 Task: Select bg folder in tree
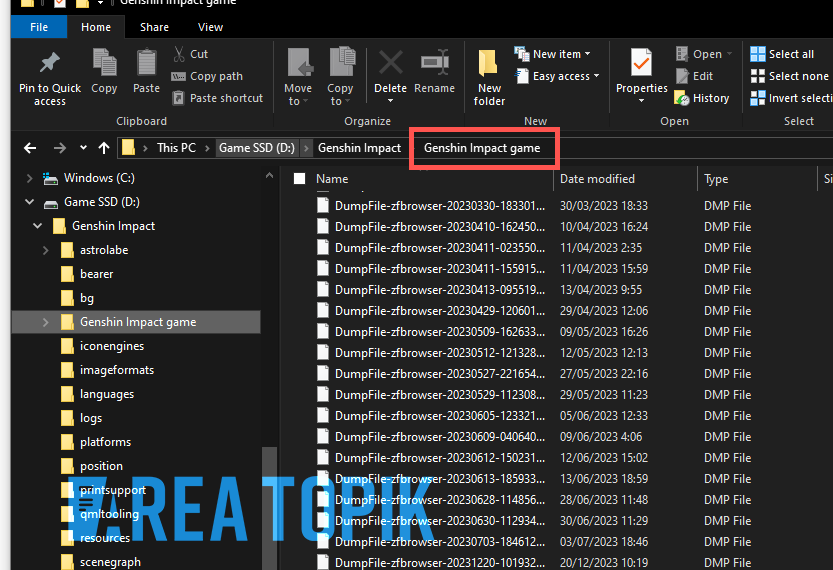click(87, 298)
